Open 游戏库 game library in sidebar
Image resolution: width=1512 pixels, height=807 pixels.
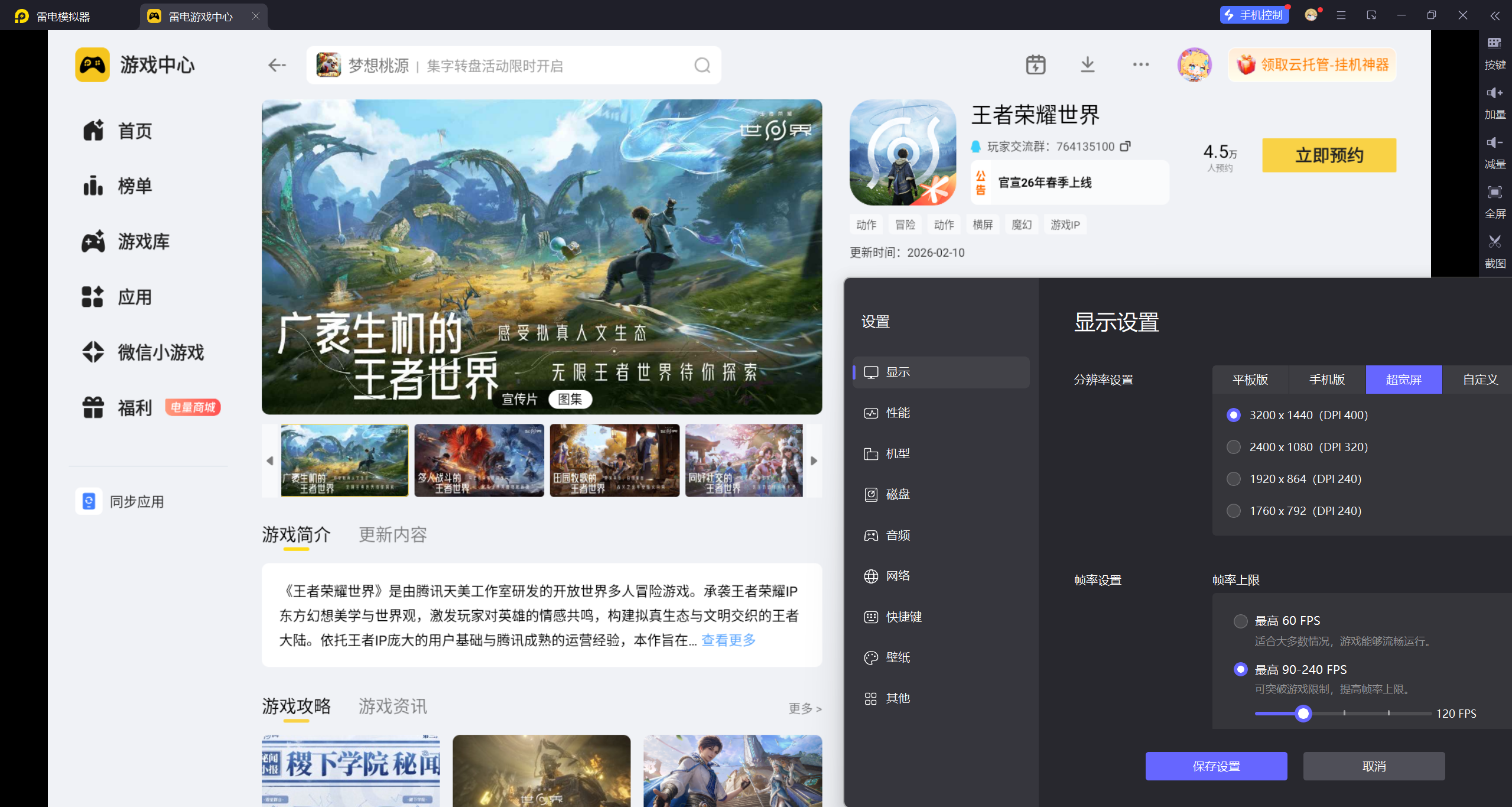[x=125, y=241]
